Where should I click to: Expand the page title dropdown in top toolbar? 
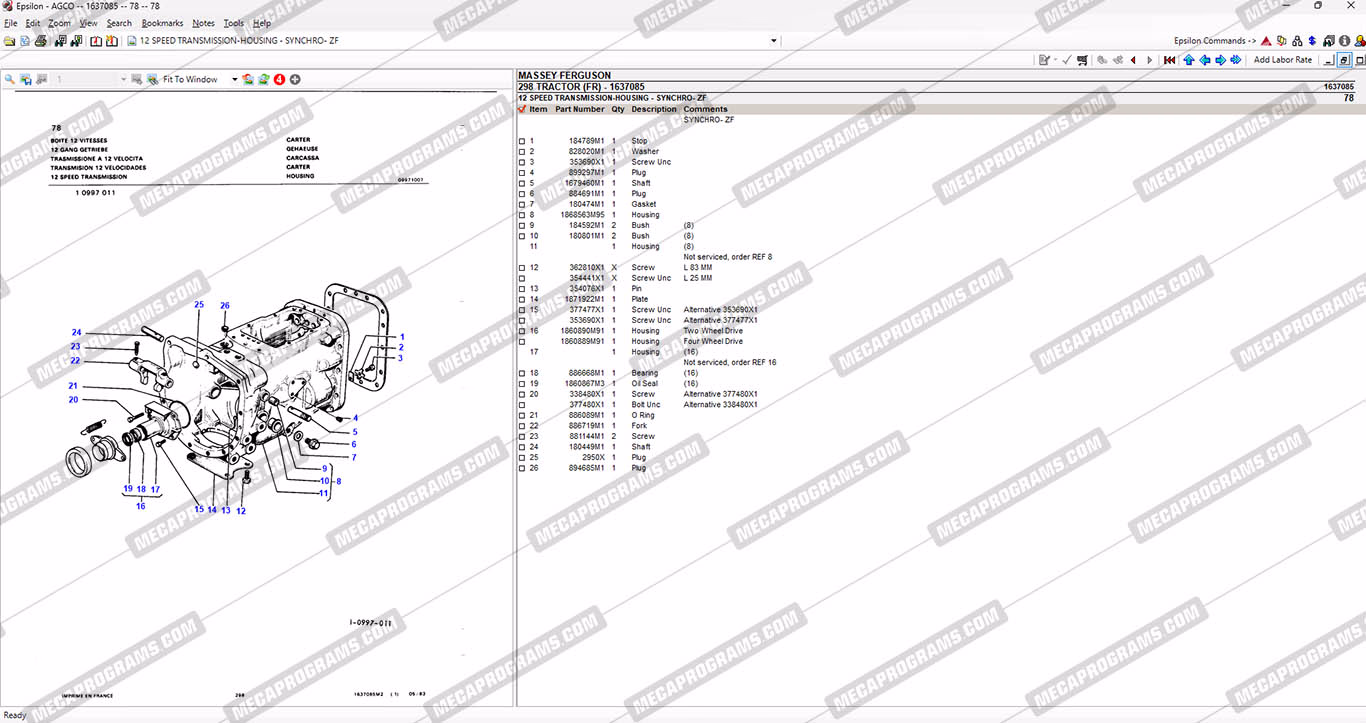[x=773, y=41]
